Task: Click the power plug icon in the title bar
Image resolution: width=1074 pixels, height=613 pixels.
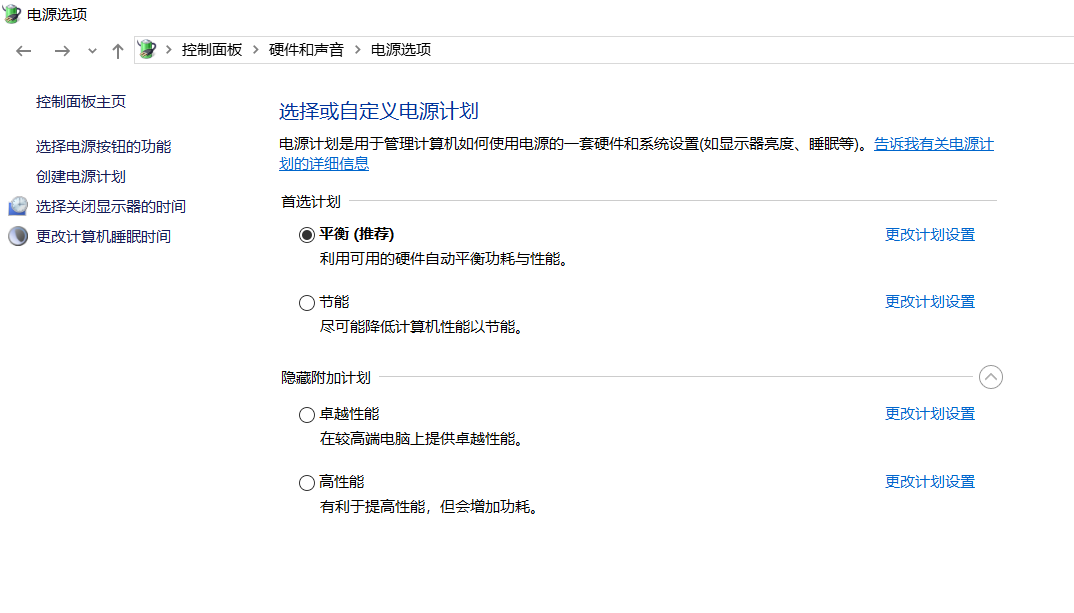Action: pyautogui.click(x=10, y=14)
